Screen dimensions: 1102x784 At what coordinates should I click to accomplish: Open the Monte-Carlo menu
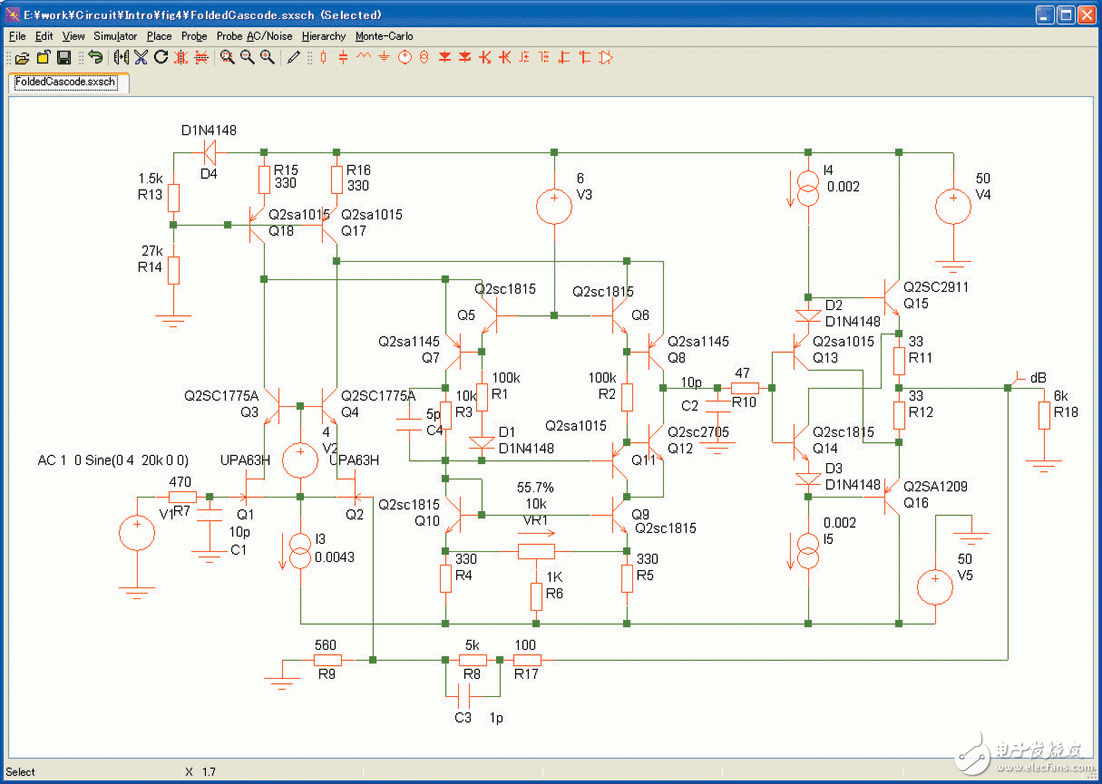click(384, 36)
